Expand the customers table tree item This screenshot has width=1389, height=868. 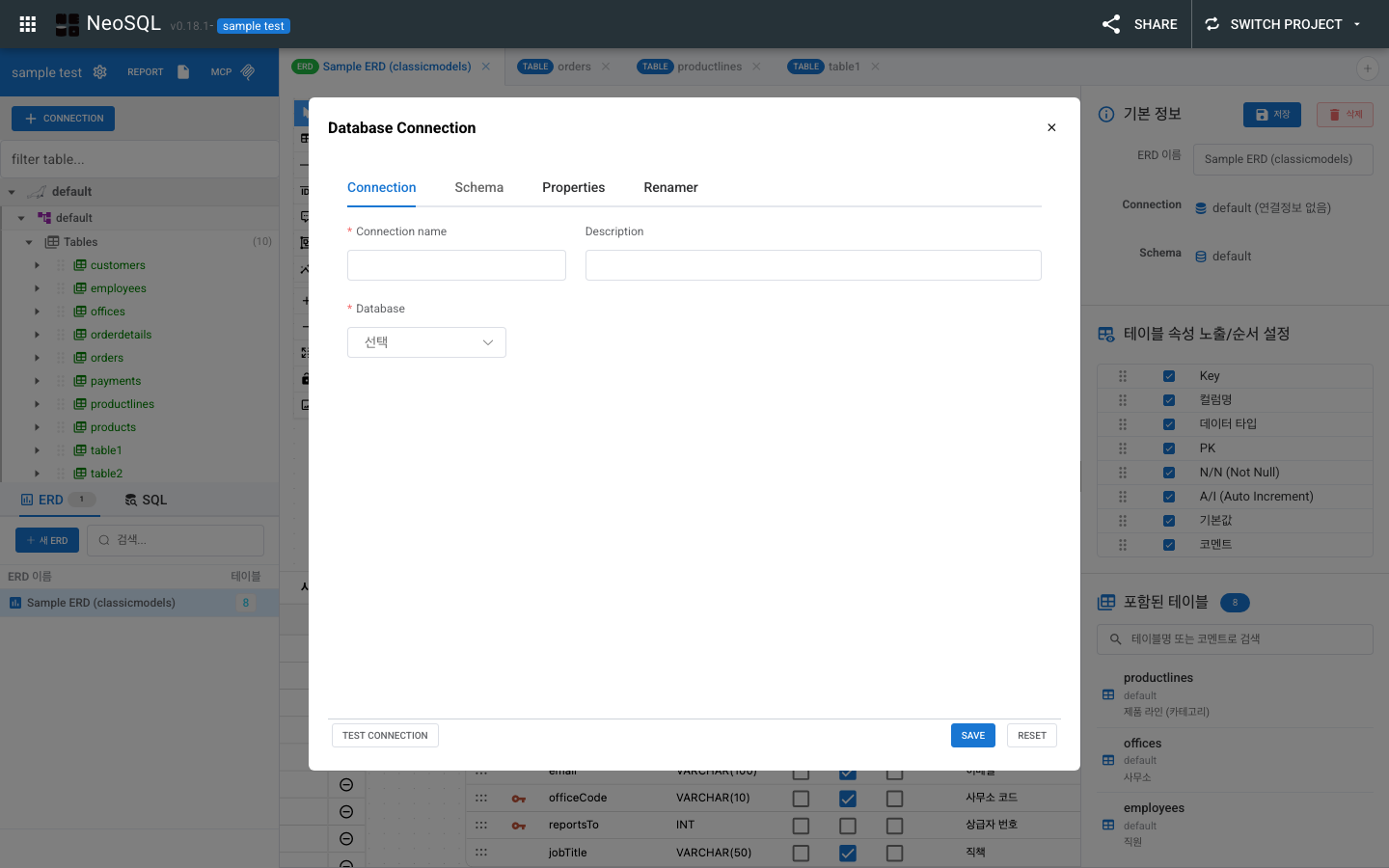click(x=37, y=265)
